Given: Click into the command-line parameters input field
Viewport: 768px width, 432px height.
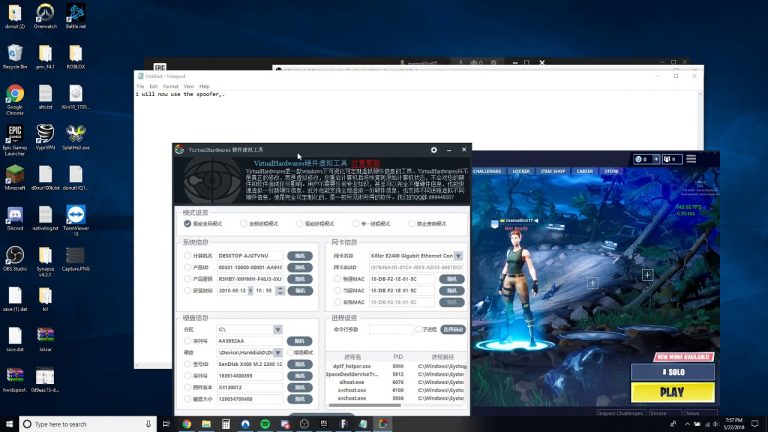Looking at the screenshot, I should pos(390,329).
